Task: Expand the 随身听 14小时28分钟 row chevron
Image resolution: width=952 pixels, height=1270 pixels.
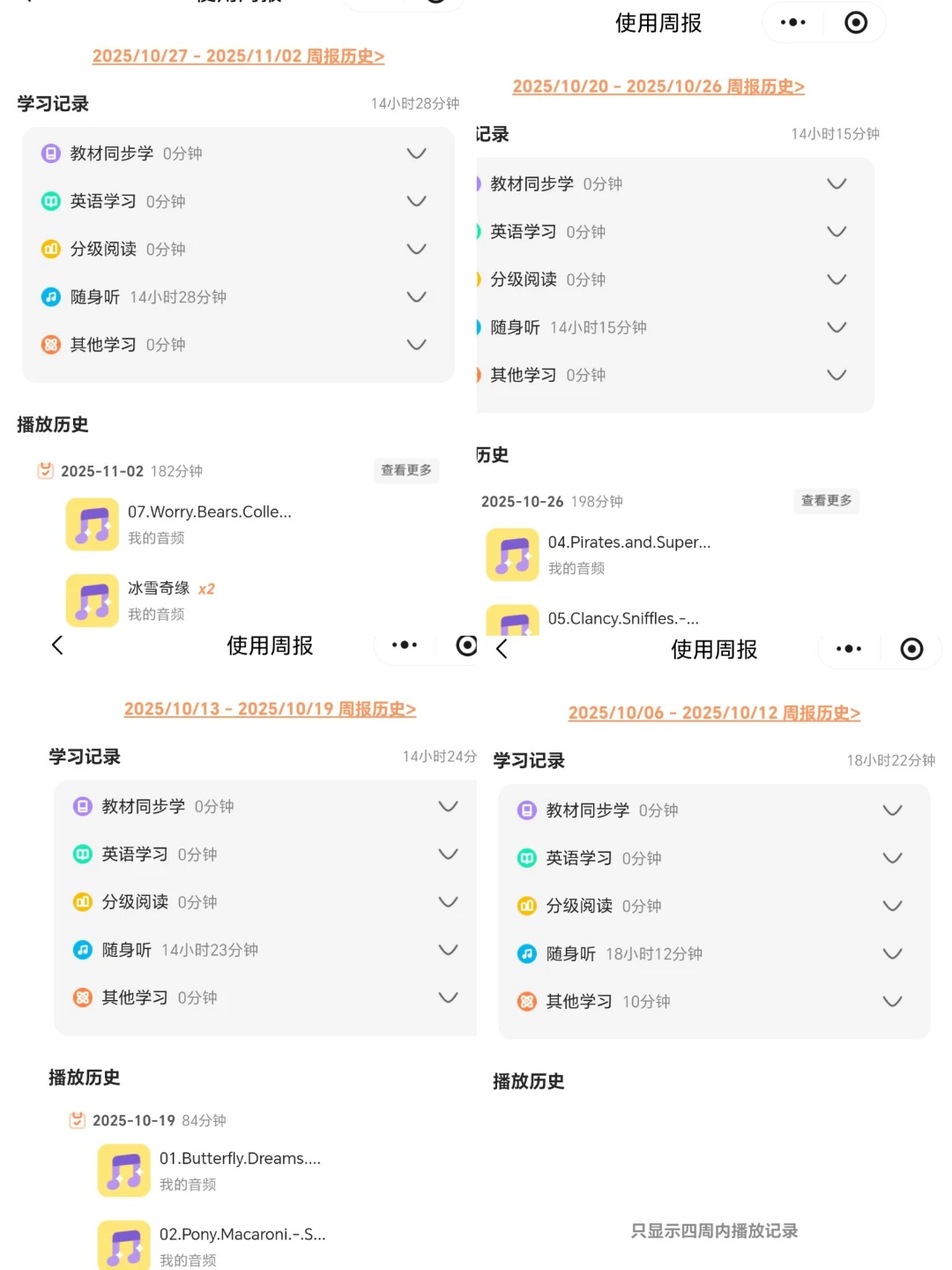Action: [416, 297]
